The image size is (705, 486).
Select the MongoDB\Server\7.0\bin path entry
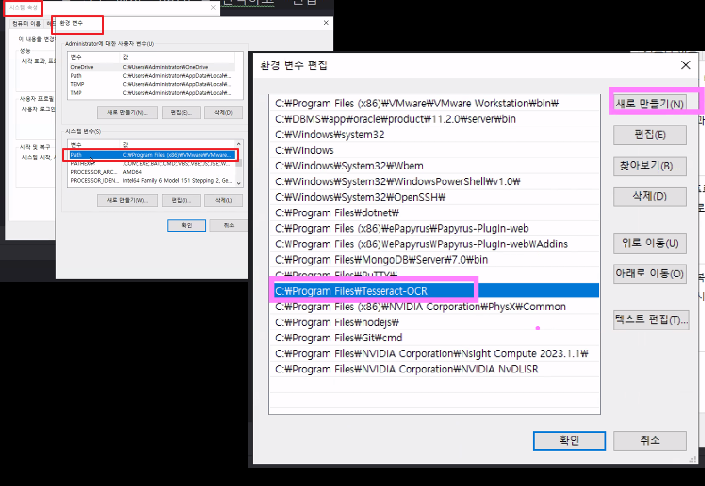click(434, 260)
